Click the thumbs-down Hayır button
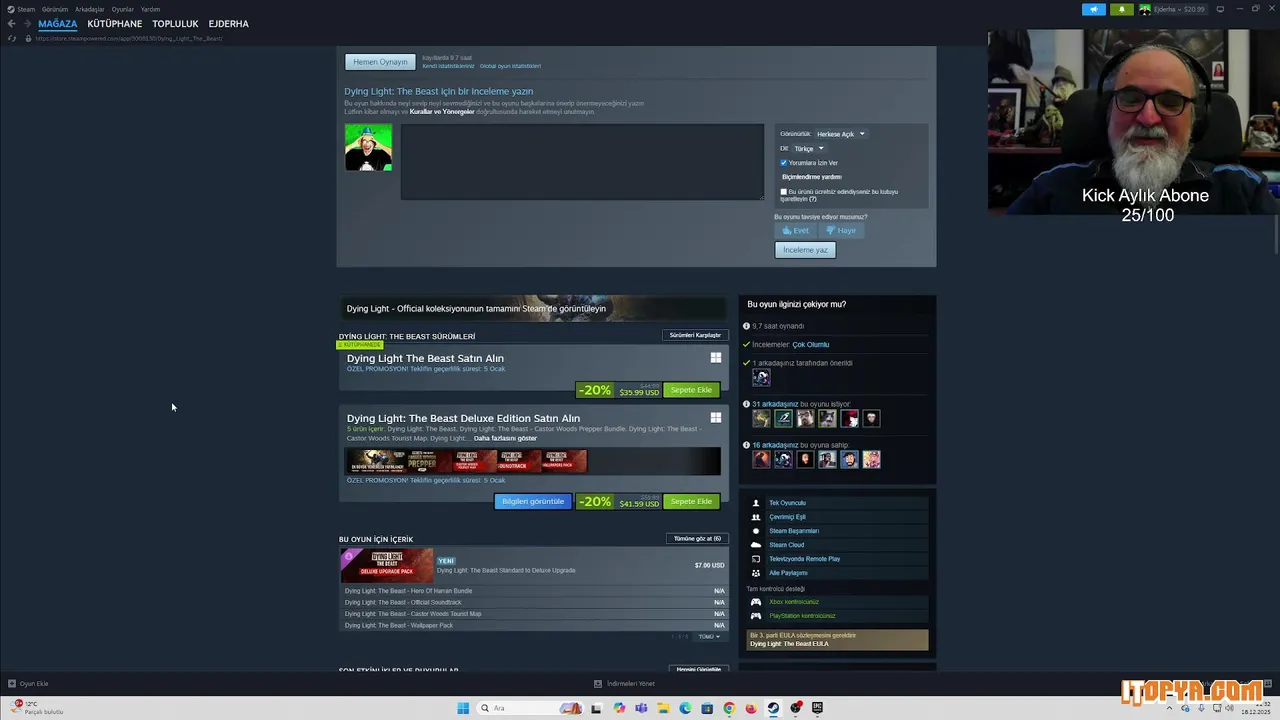Screen dimensions: 1280x720 point(841,230)
